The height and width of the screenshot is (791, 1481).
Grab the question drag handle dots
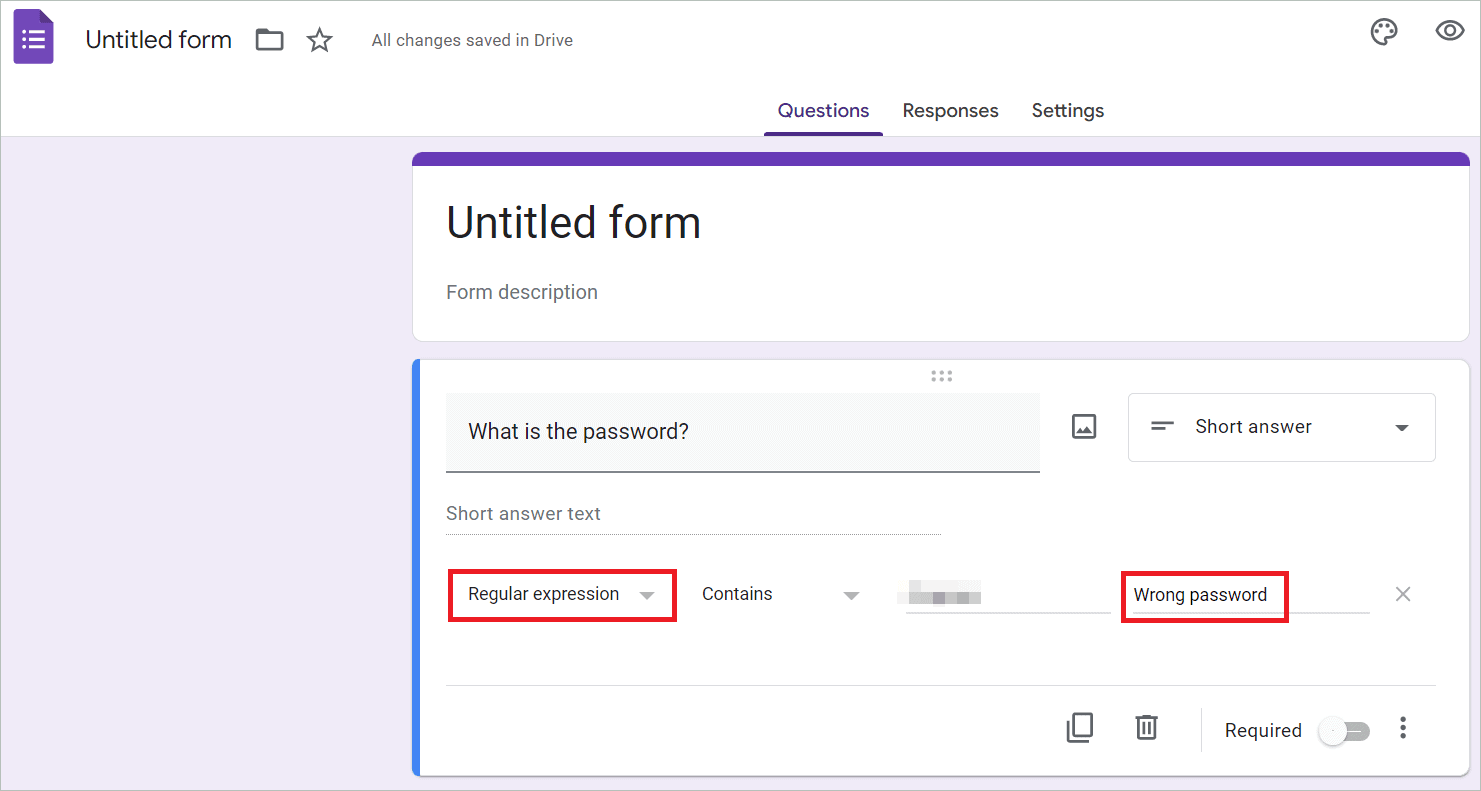(941, 375)
